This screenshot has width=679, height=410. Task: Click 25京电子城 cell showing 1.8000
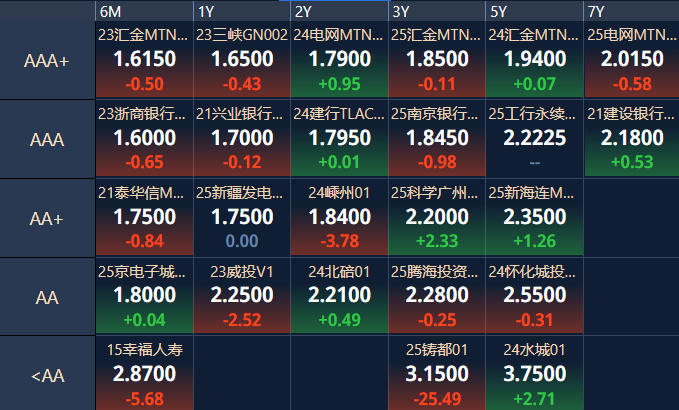click(144, 296)
